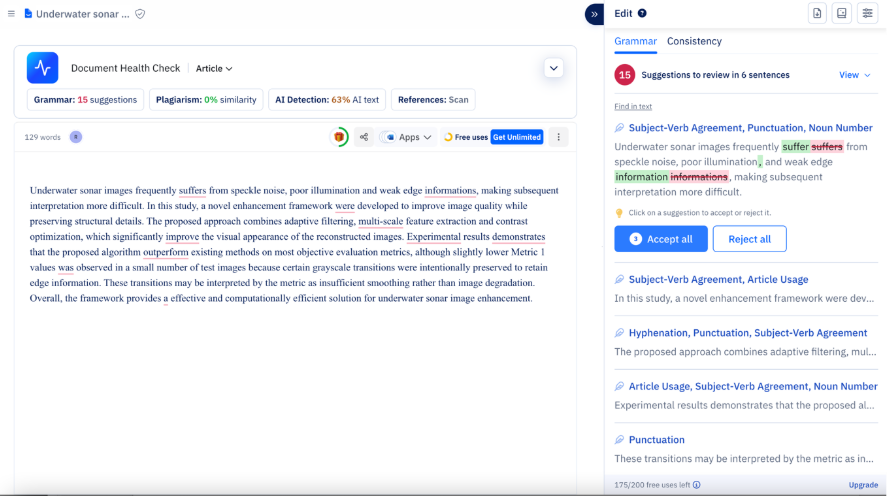
Task: Open the hamburger menu icon
Action: coord(11,14)
